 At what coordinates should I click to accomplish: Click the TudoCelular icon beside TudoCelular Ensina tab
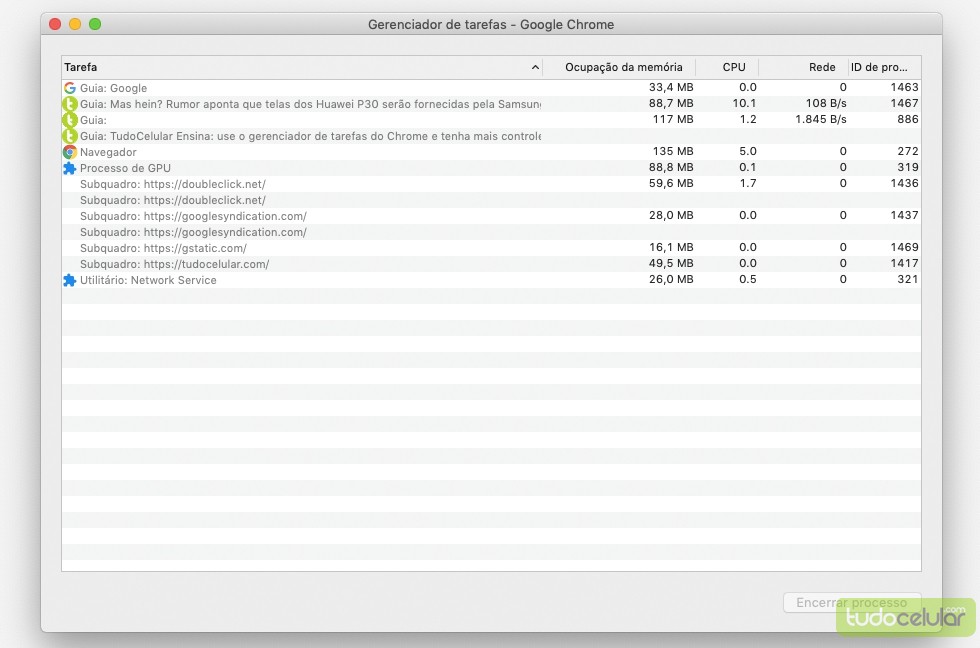coord(70,136)
